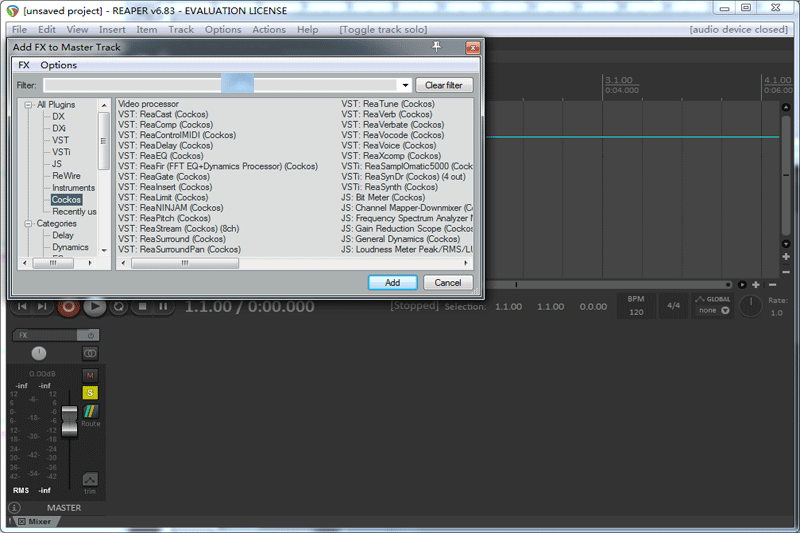Open the Insert menu in the menu bar
This screenshot has width=800, height=533.
112,29
